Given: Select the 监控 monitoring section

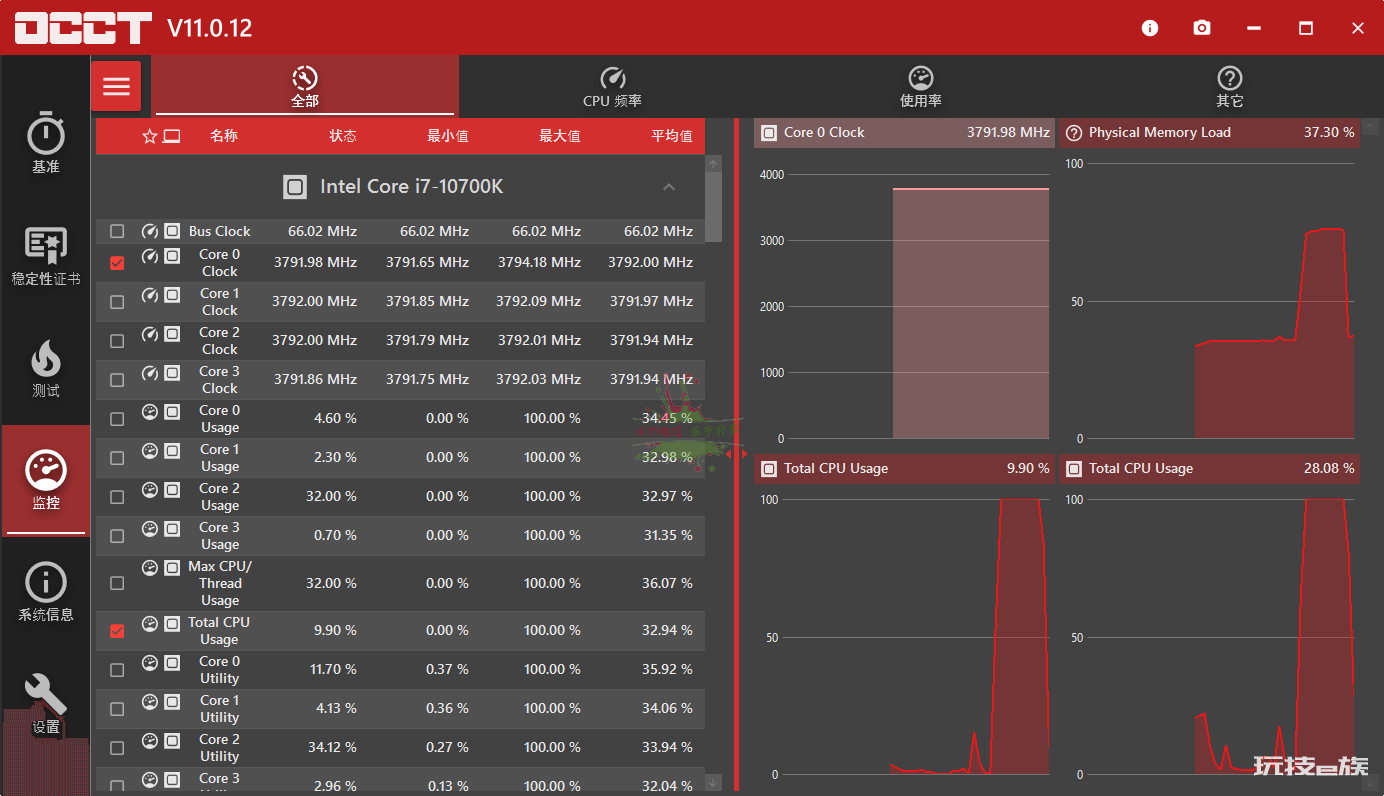Looking at the screenshot, I should (x=45, y=481).
